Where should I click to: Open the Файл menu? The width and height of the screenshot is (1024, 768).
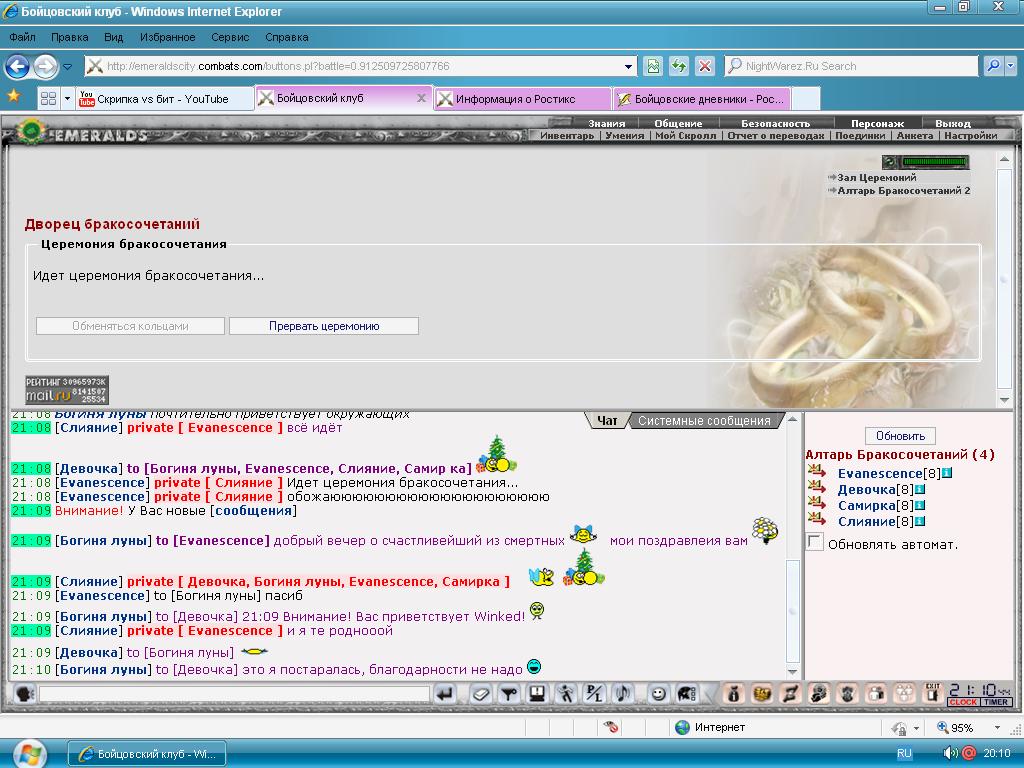click(22, 37)
